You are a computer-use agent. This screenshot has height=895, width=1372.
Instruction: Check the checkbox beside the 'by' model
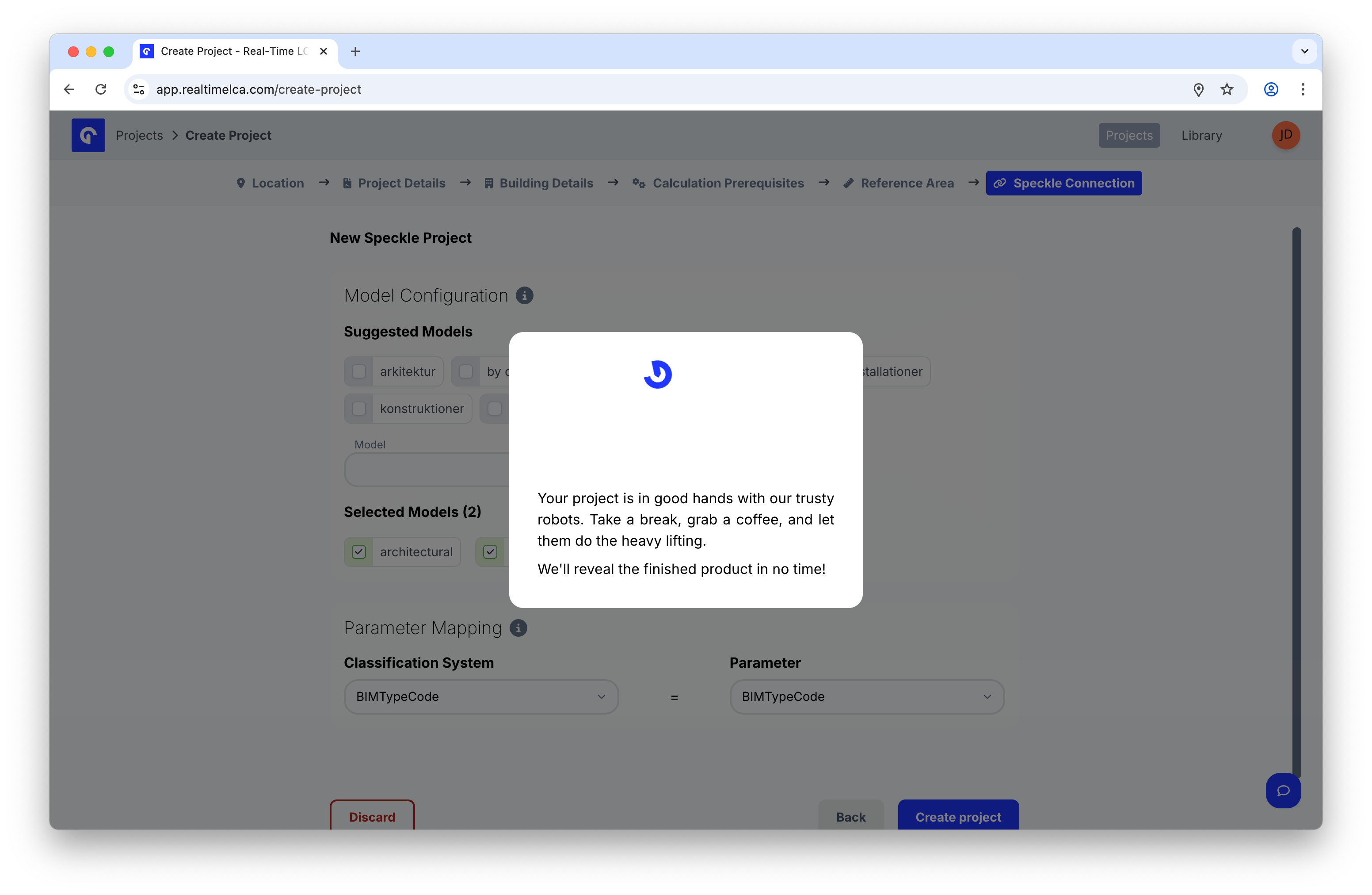coord(466,371)
